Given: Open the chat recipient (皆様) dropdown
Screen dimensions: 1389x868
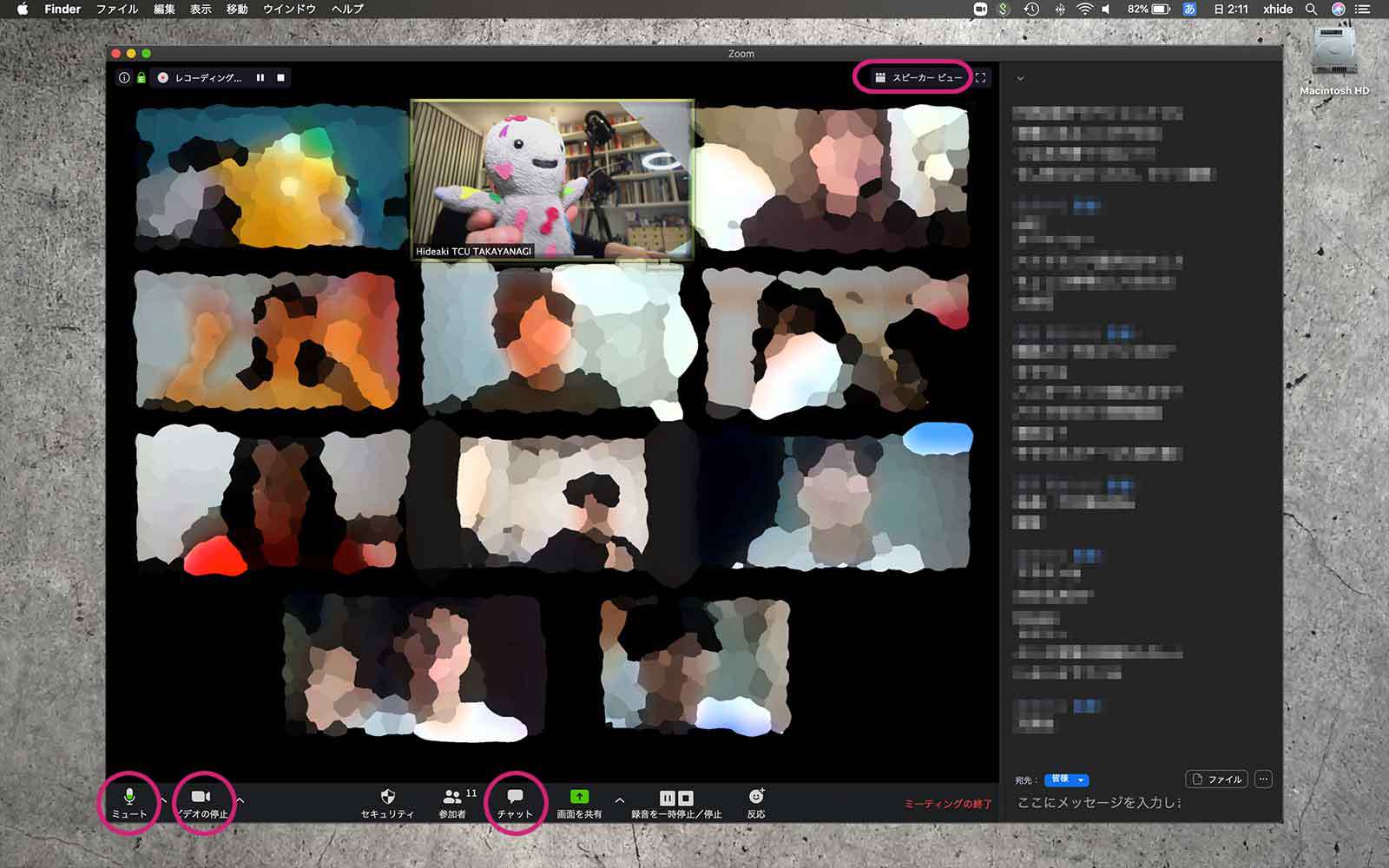Looking at the screenshot, I should tap(1066, 779).
